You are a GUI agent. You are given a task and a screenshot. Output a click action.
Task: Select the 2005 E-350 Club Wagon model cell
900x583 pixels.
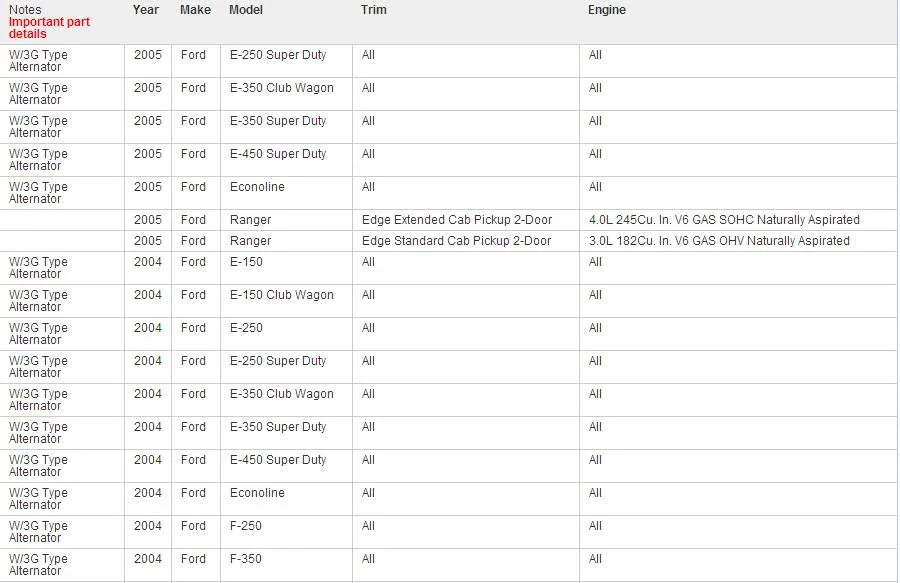(x=281, y=88)
